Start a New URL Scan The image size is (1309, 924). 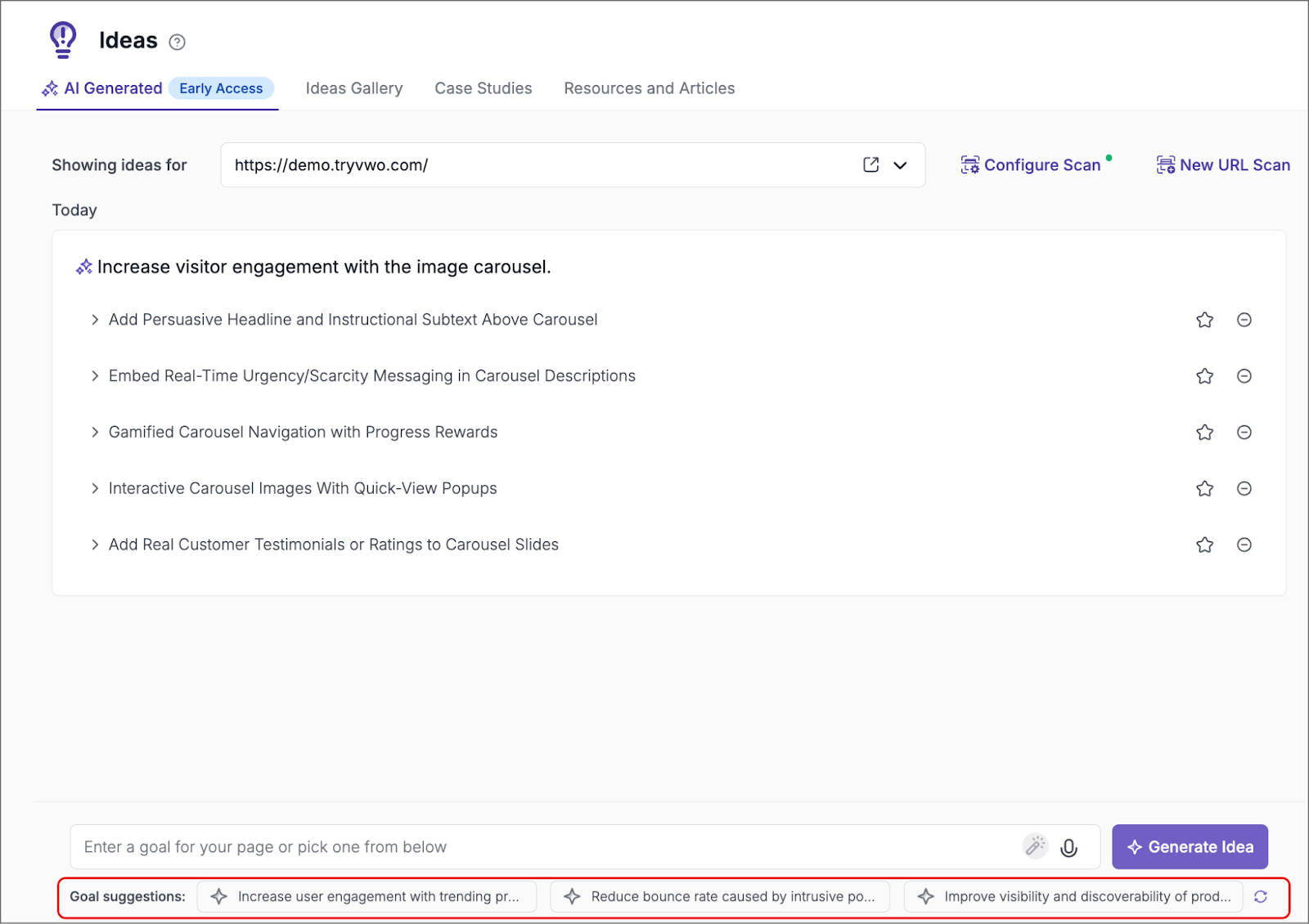[x=1223, y=165]
